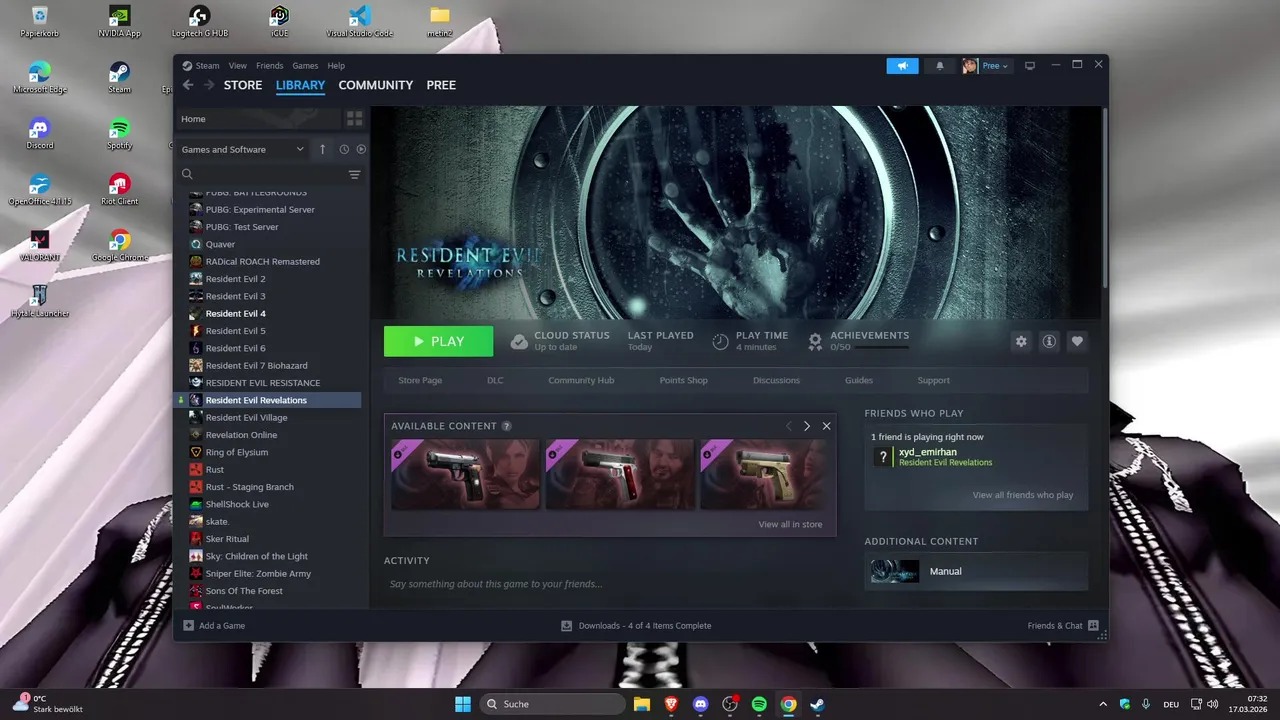This screenshot has height=720, width=1280.
Task: Click the library search field
Action: [262, 174]
